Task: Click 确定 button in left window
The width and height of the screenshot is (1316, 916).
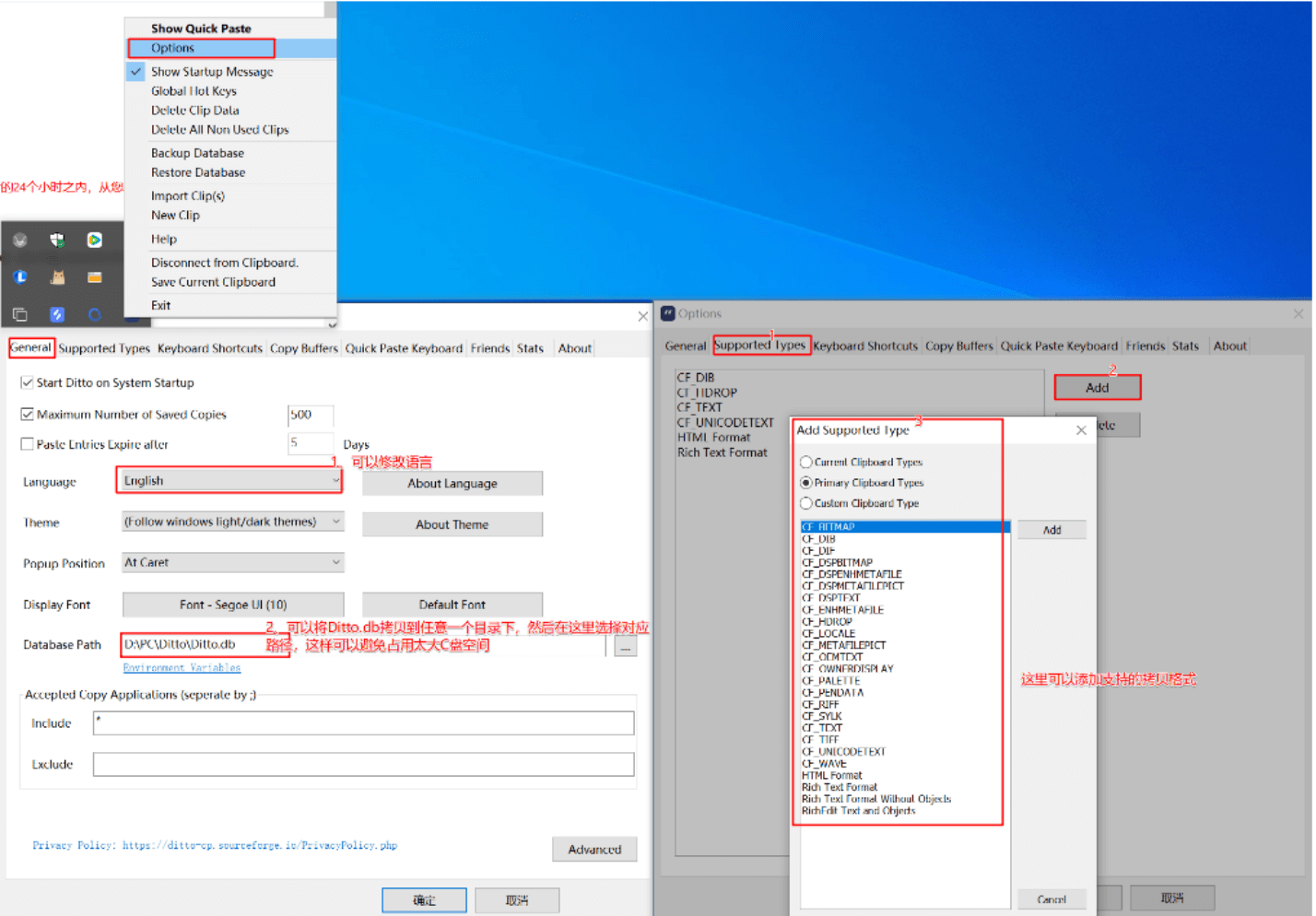Action: 424,900
